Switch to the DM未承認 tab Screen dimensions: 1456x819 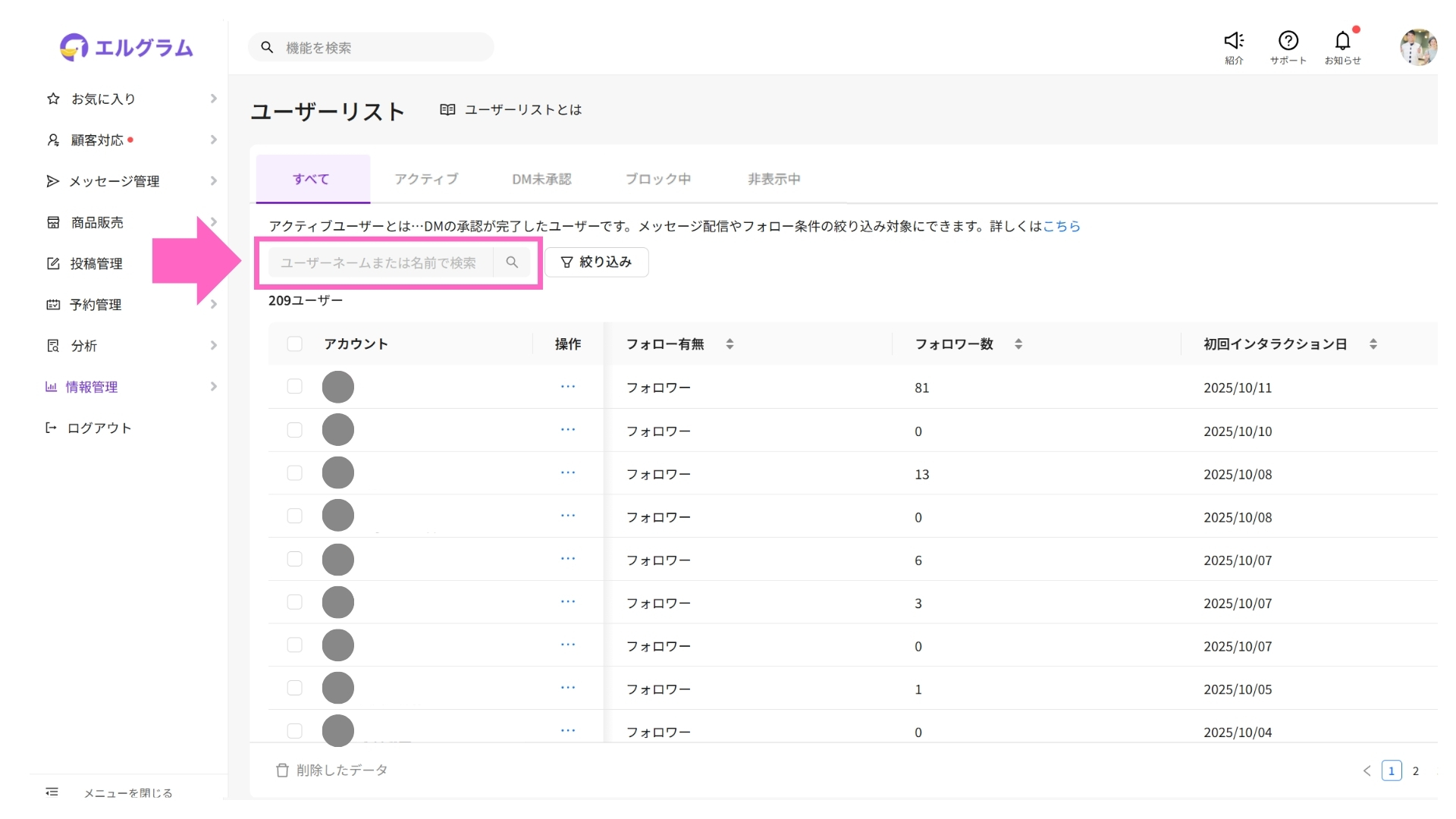tap(541, 180)
